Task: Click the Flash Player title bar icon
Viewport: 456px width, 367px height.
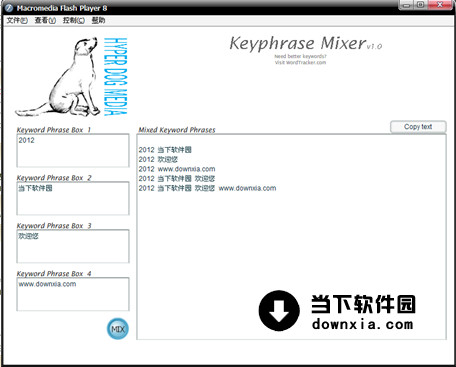Action: [9, 8]
